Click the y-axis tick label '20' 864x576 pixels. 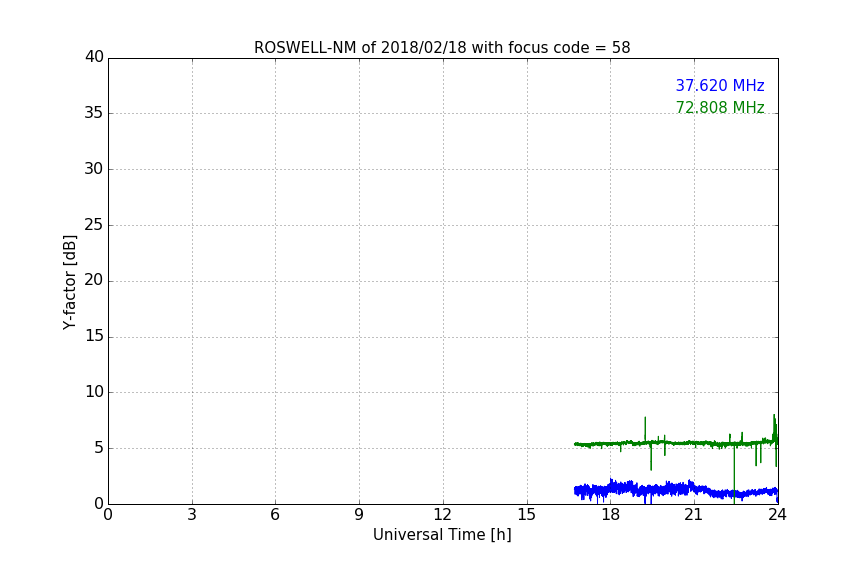point(94,280)
